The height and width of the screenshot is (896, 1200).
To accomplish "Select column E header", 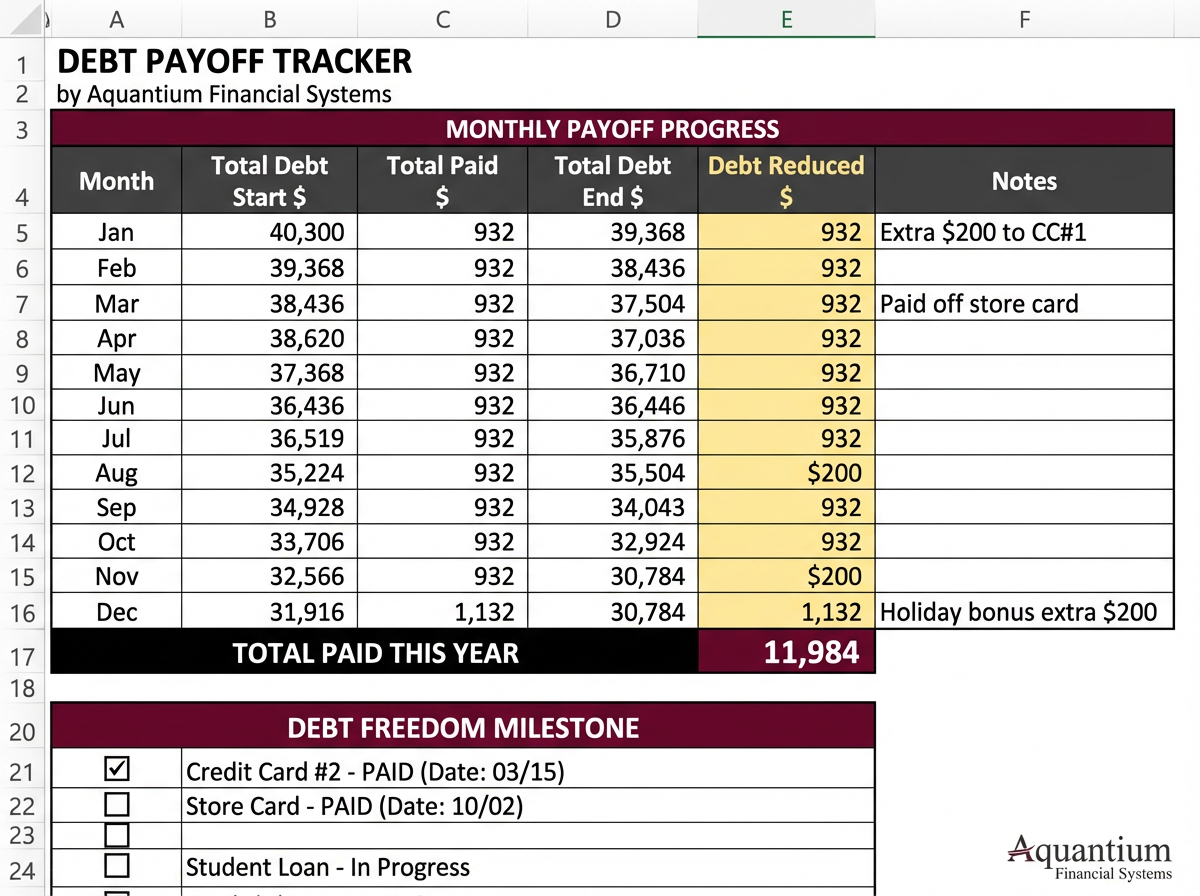I will pos(786,18).
